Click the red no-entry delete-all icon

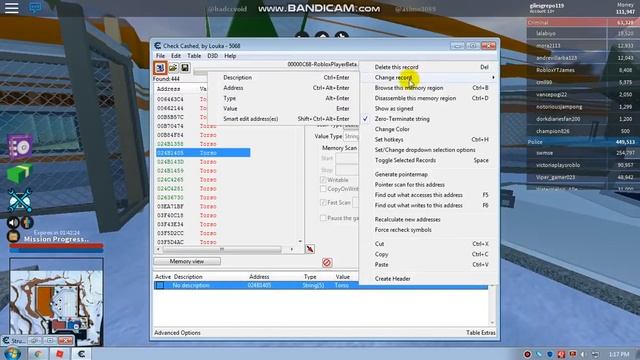327,262
